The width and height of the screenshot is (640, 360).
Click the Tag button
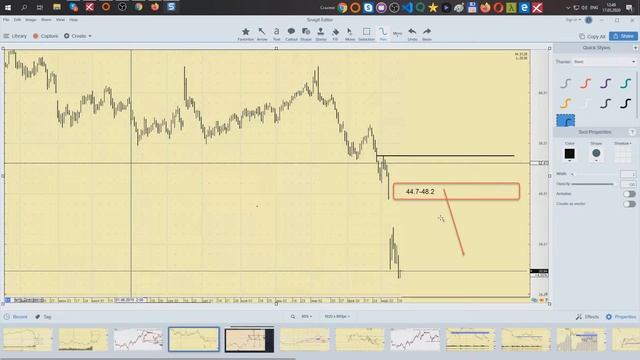[43, 317]
